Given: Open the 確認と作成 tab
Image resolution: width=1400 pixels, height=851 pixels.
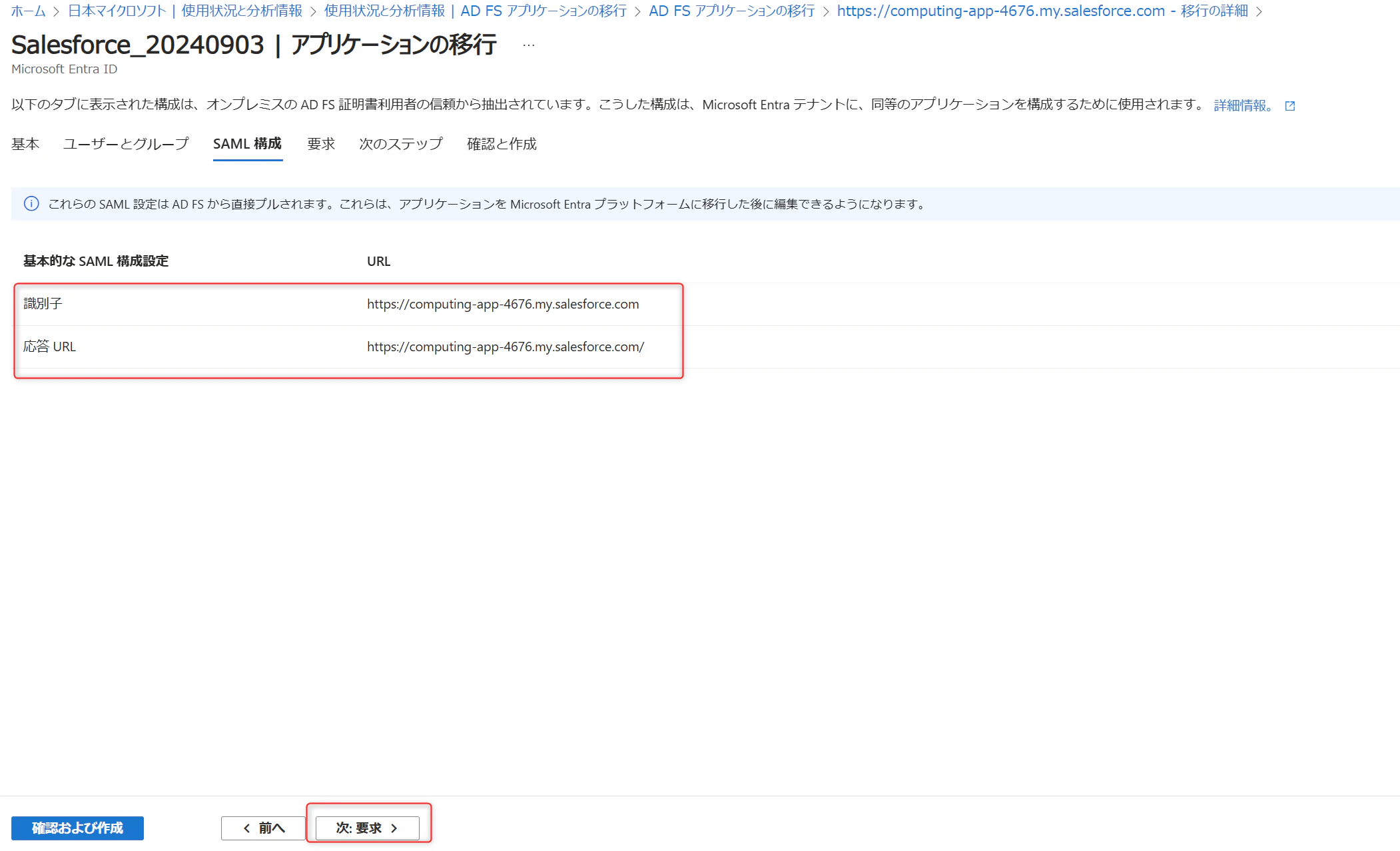Looking at the screenshot, I should pyautogui.click(x=502, y=144).
